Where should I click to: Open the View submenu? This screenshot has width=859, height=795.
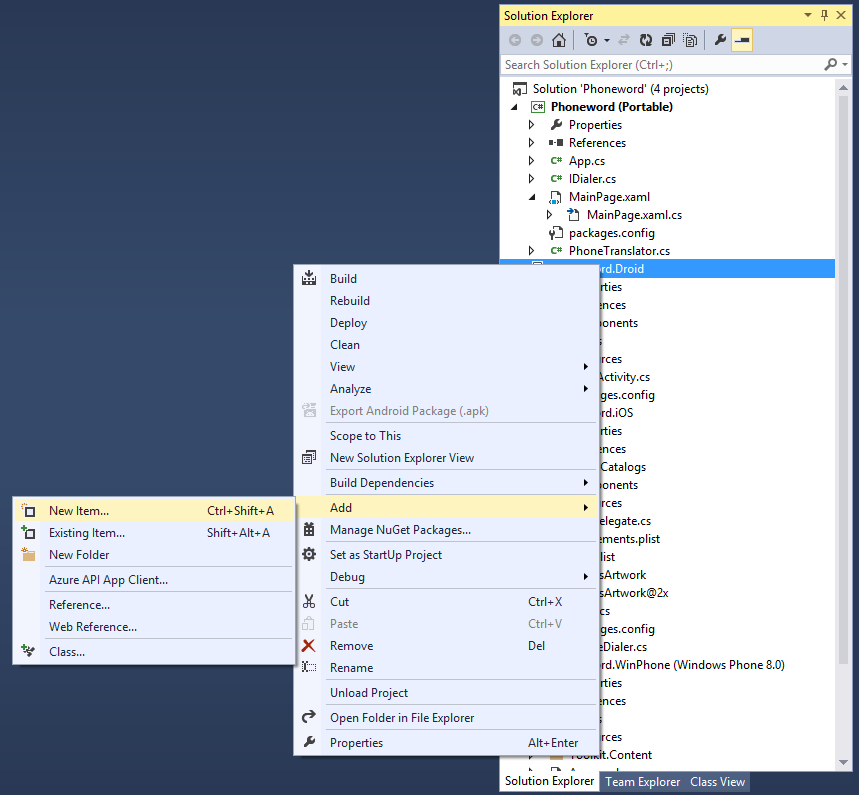pyautogui.click(x=446, y=367)
